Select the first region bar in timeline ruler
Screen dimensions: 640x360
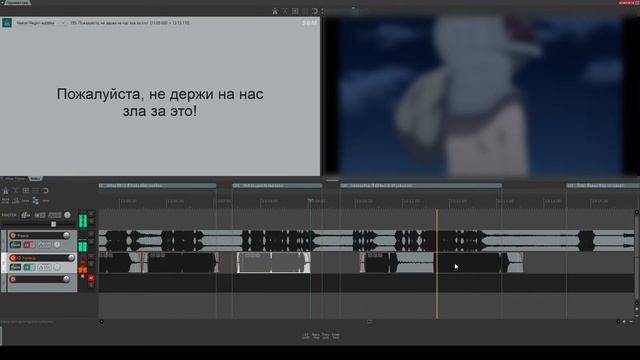157,186
